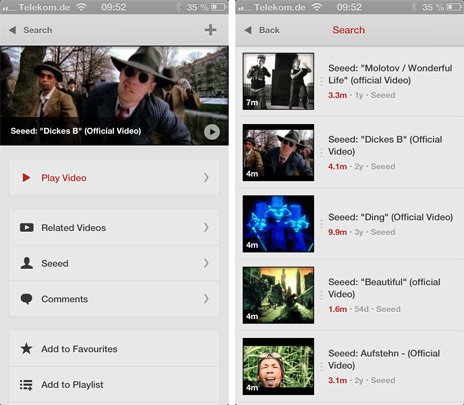Tap round play button on video preview
Viewport: 464px width, 405px height.
tap(212, 132)
